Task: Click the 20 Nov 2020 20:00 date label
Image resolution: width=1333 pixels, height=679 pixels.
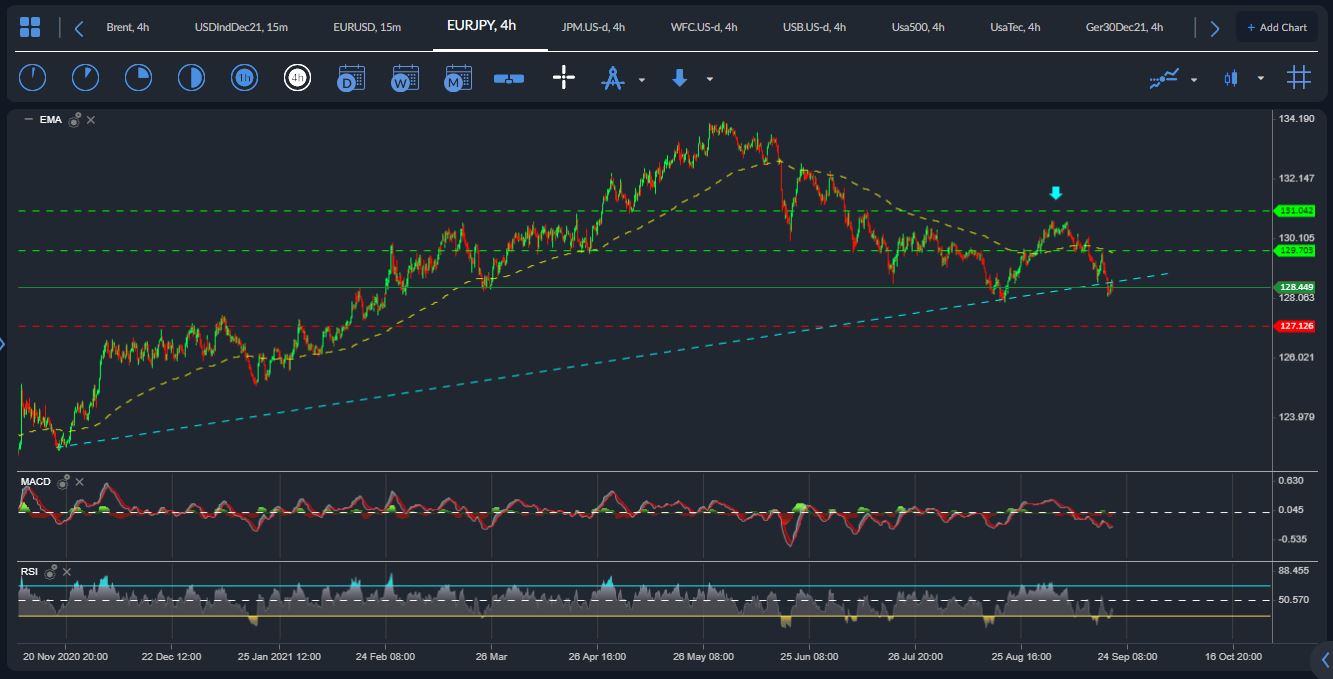Action: tap(66, 657)
